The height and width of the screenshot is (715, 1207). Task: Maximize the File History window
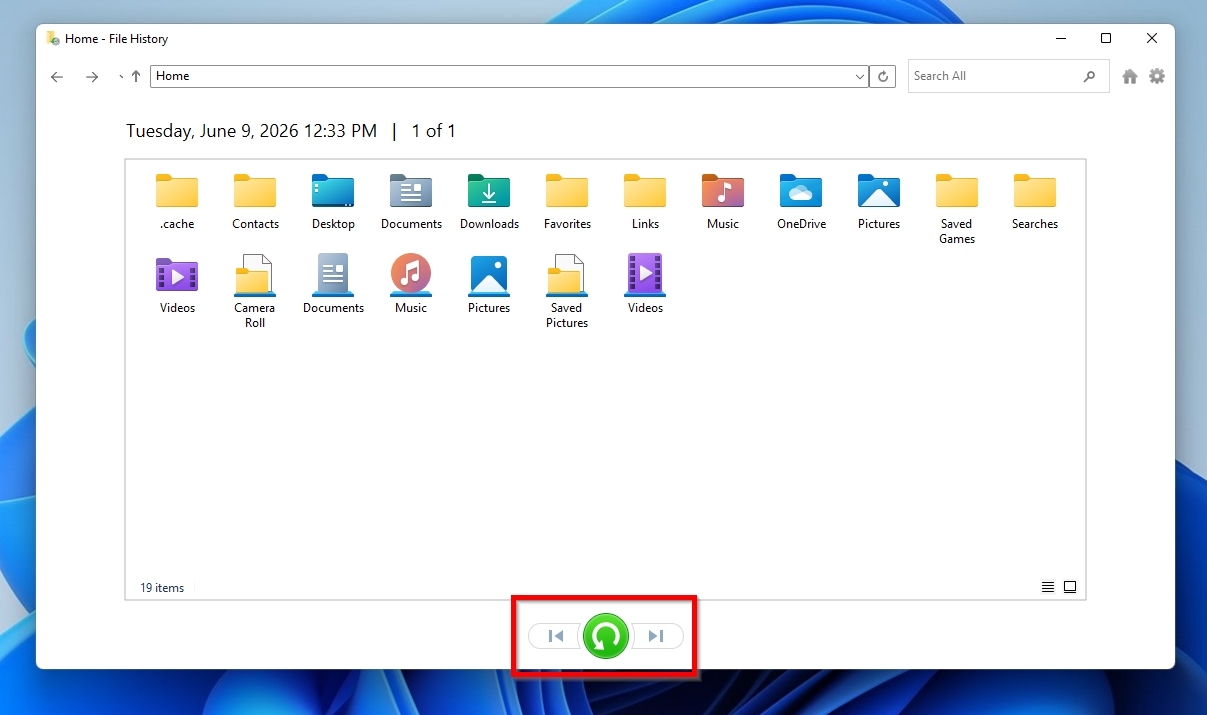(1106, 38)
